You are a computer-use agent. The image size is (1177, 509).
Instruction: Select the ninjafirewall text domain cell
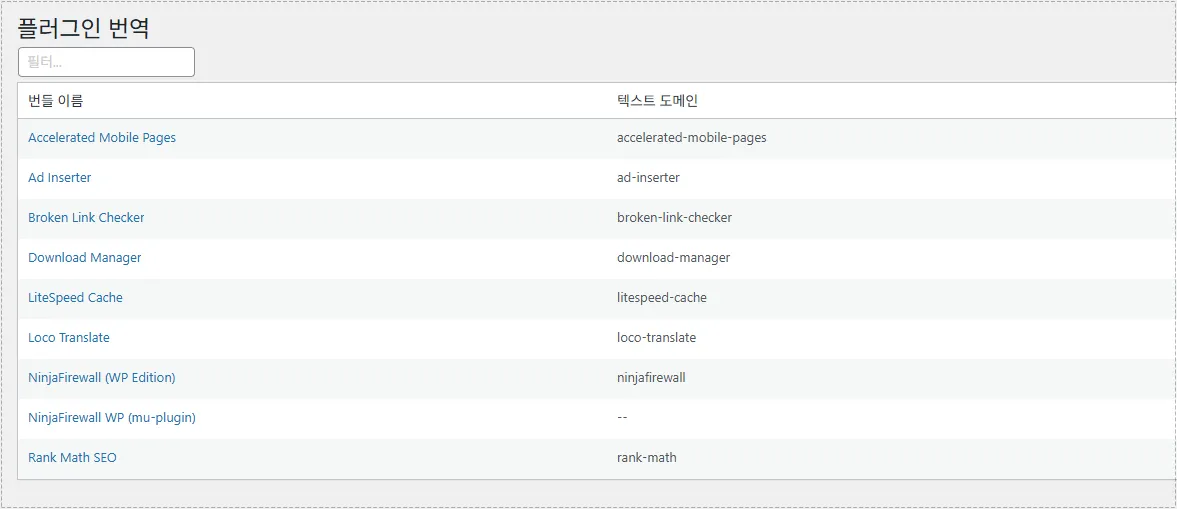pyautogui.click(x=651, y=378)
